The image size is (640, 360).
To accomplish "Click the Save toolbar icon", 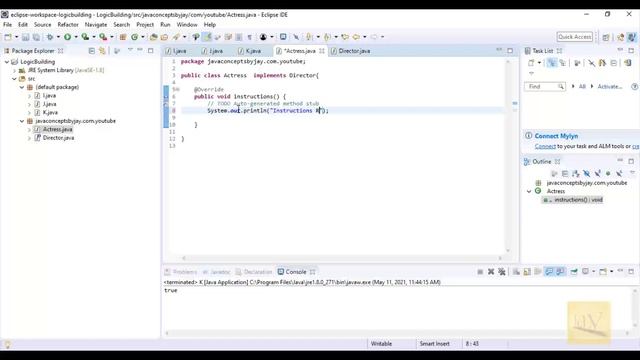I will 26,37.
